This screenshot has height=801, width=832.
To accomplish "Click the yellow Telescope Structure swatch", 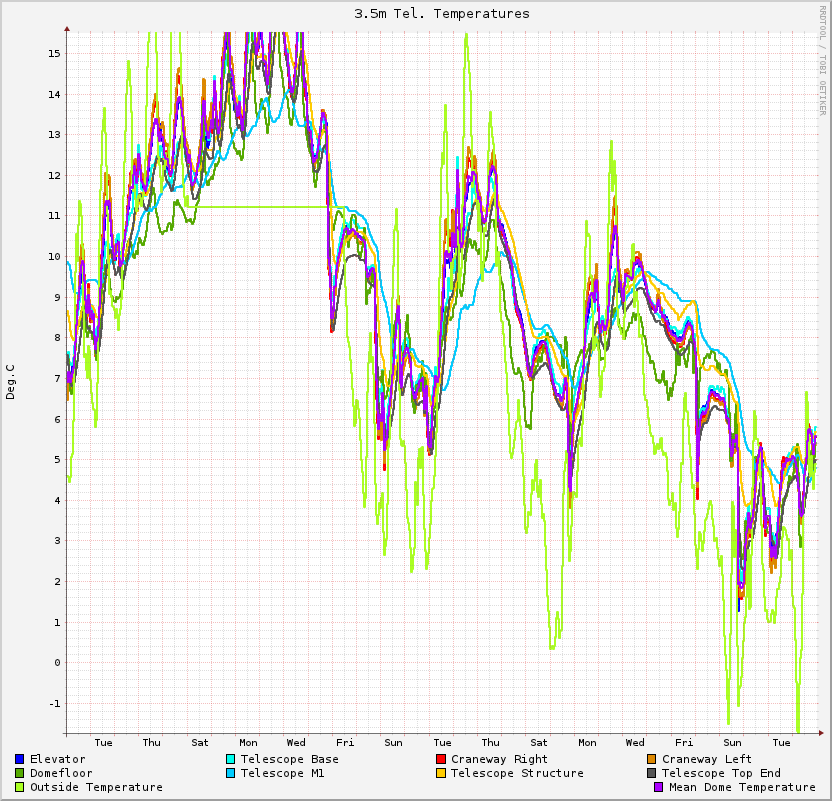I will point(441,773).
